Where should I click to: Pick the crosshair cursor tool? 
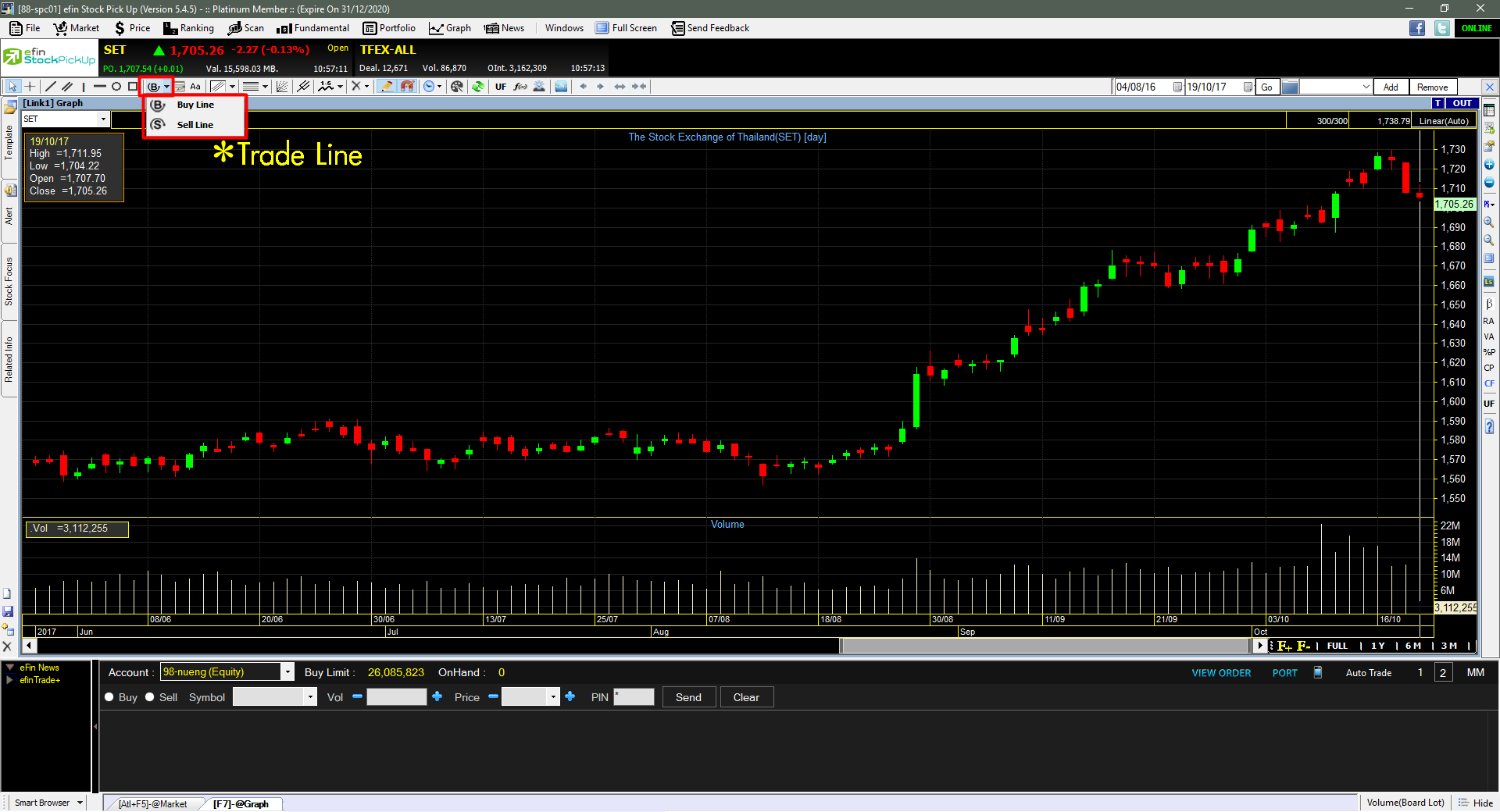point(30,87)
